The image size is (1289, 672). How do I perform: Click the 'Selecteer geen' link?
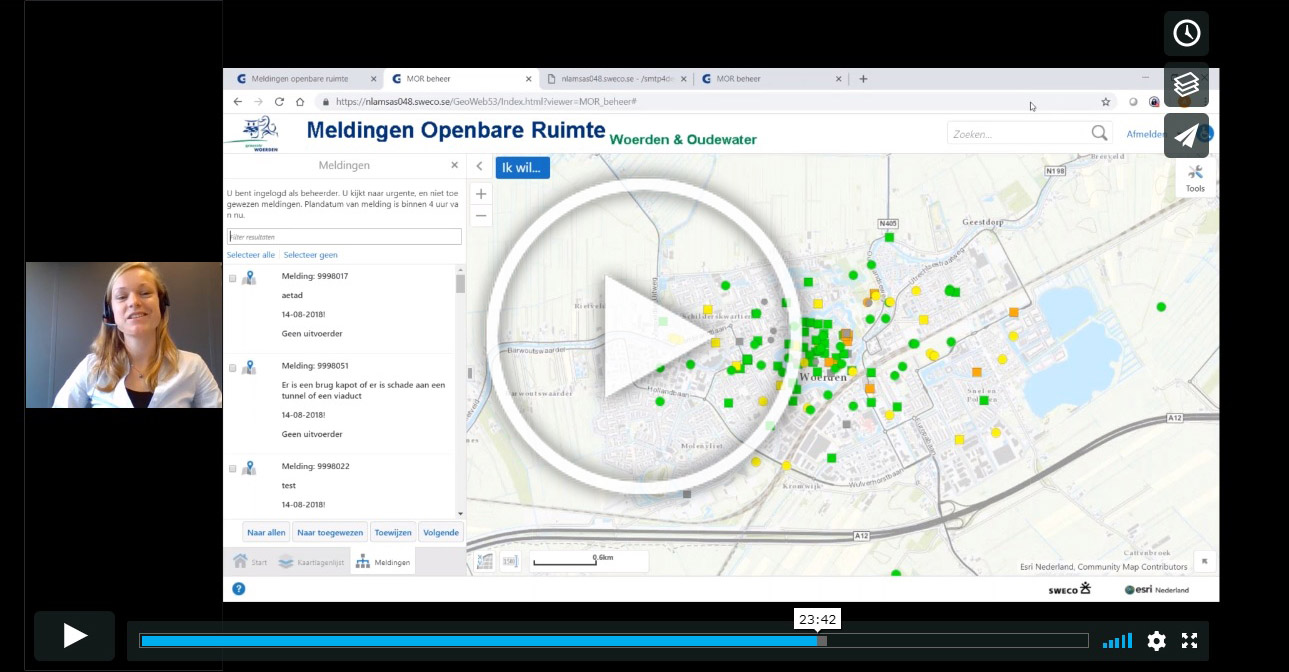[311, 255]
